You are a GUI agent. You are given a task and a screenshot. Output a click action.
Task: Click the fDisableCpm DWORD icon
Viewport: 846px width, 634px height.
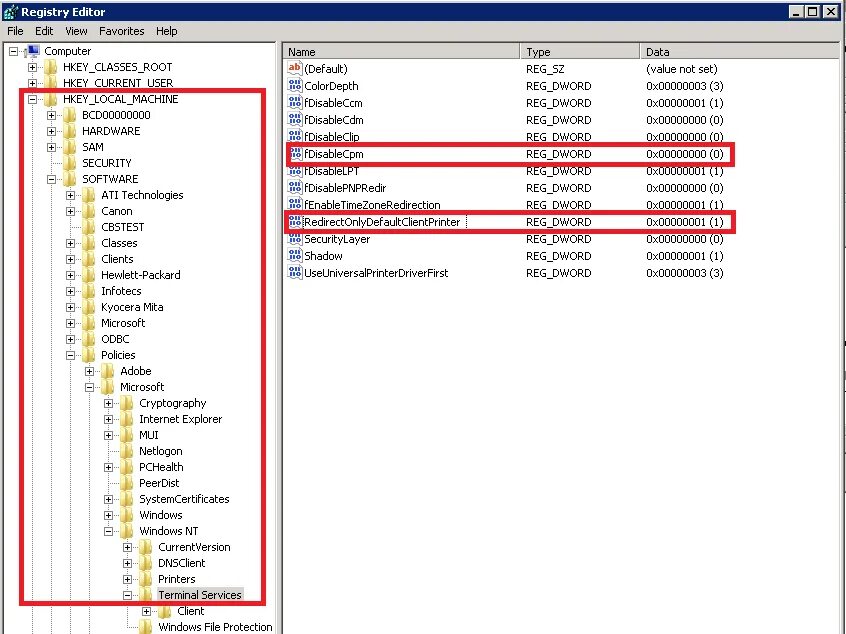click(295, 154)
